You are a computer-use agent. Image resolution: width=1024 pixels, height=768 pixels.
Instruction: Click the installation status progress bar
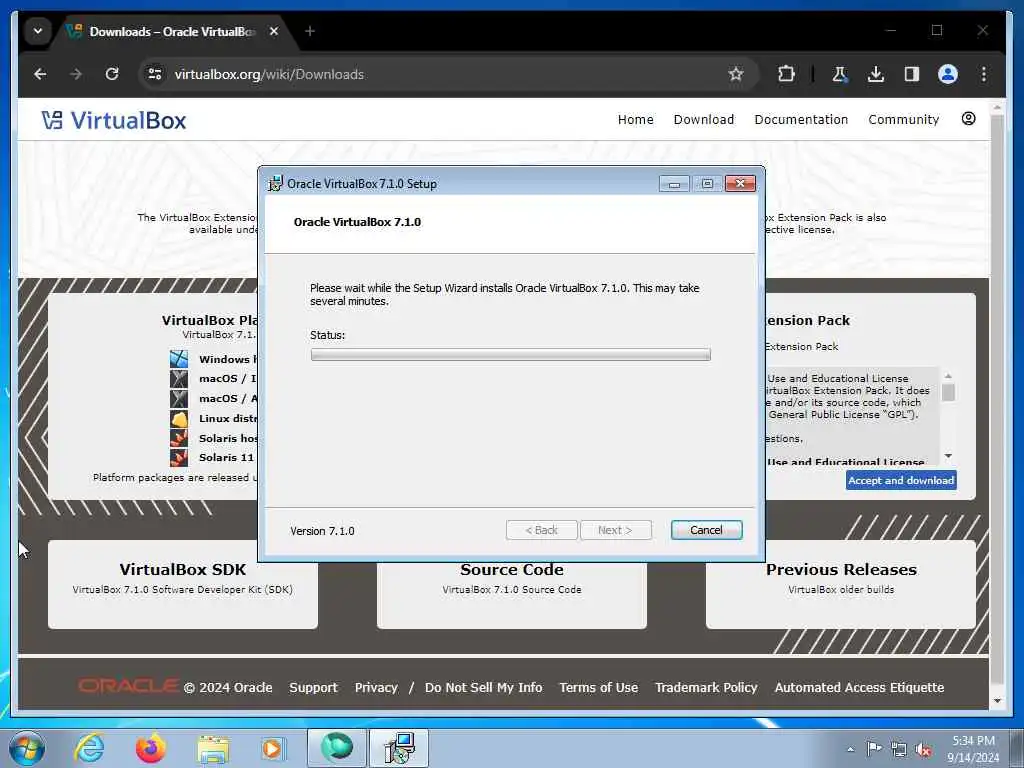pyautogui.click(x=511, y=355)
